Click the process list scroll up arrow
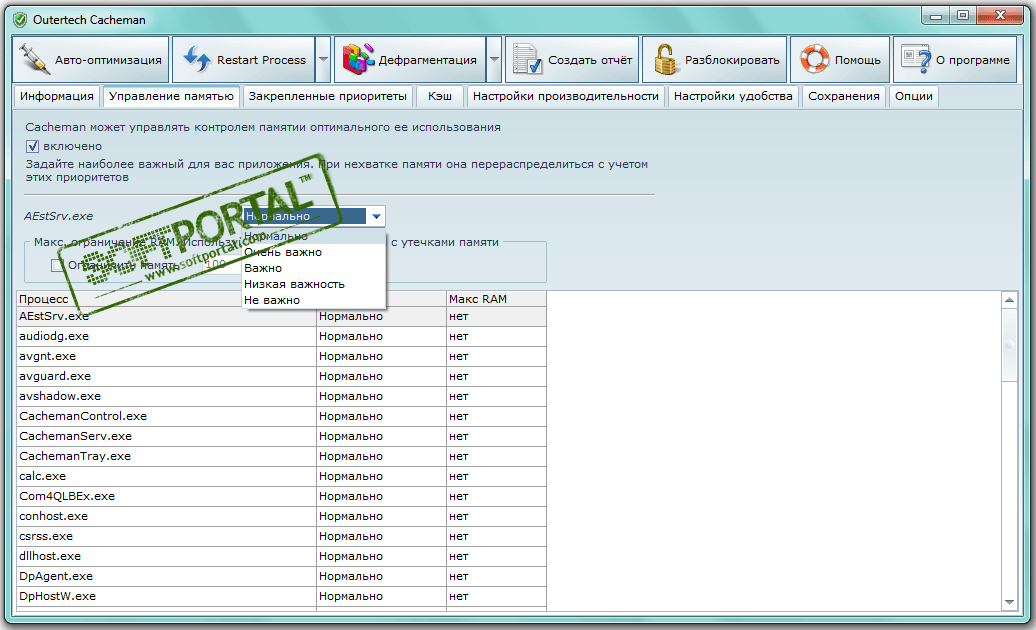This screenshot has width=1036, height=630. (1009, 300)
